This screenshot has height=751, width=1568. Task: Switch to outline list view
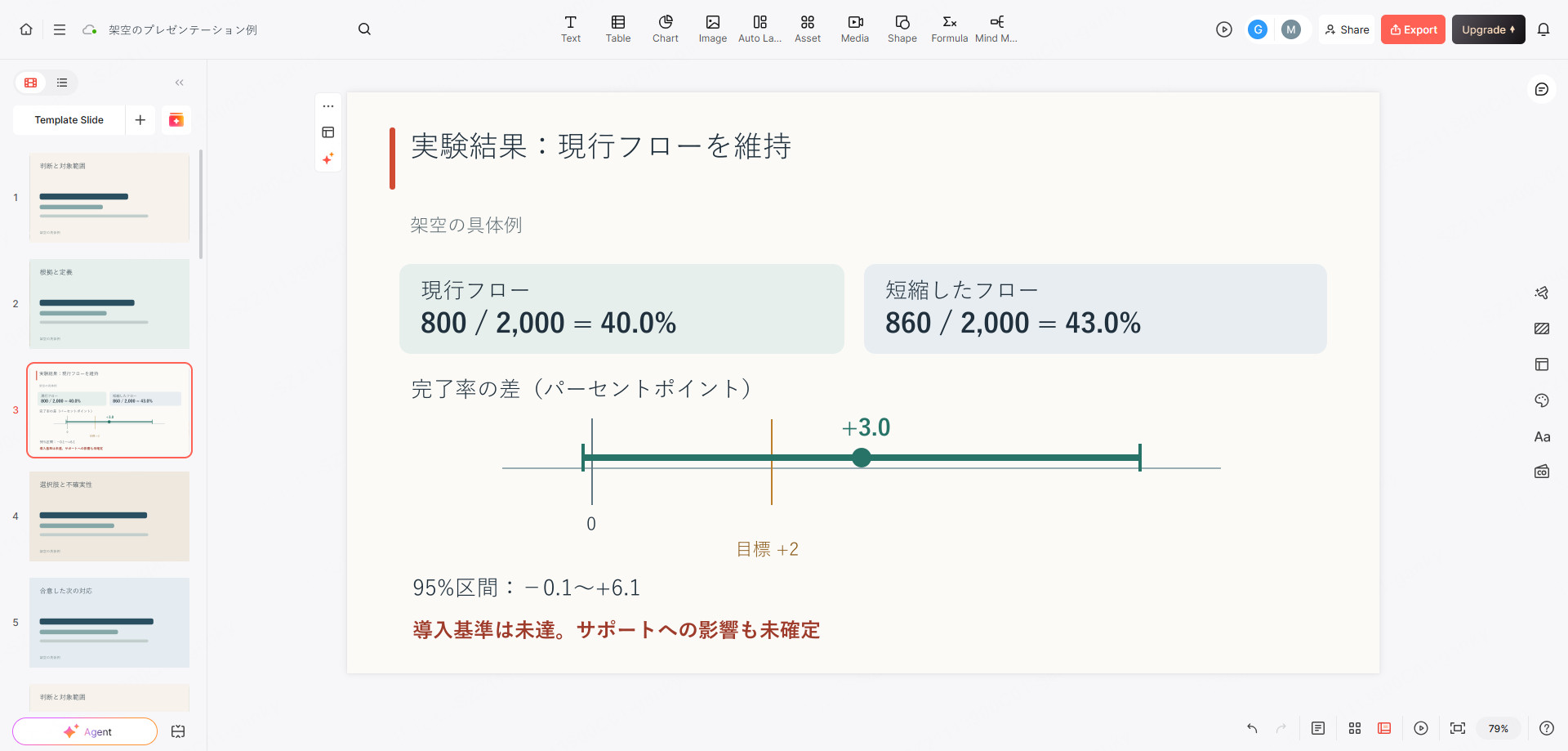pyautogui.click(x=62, y=83)
